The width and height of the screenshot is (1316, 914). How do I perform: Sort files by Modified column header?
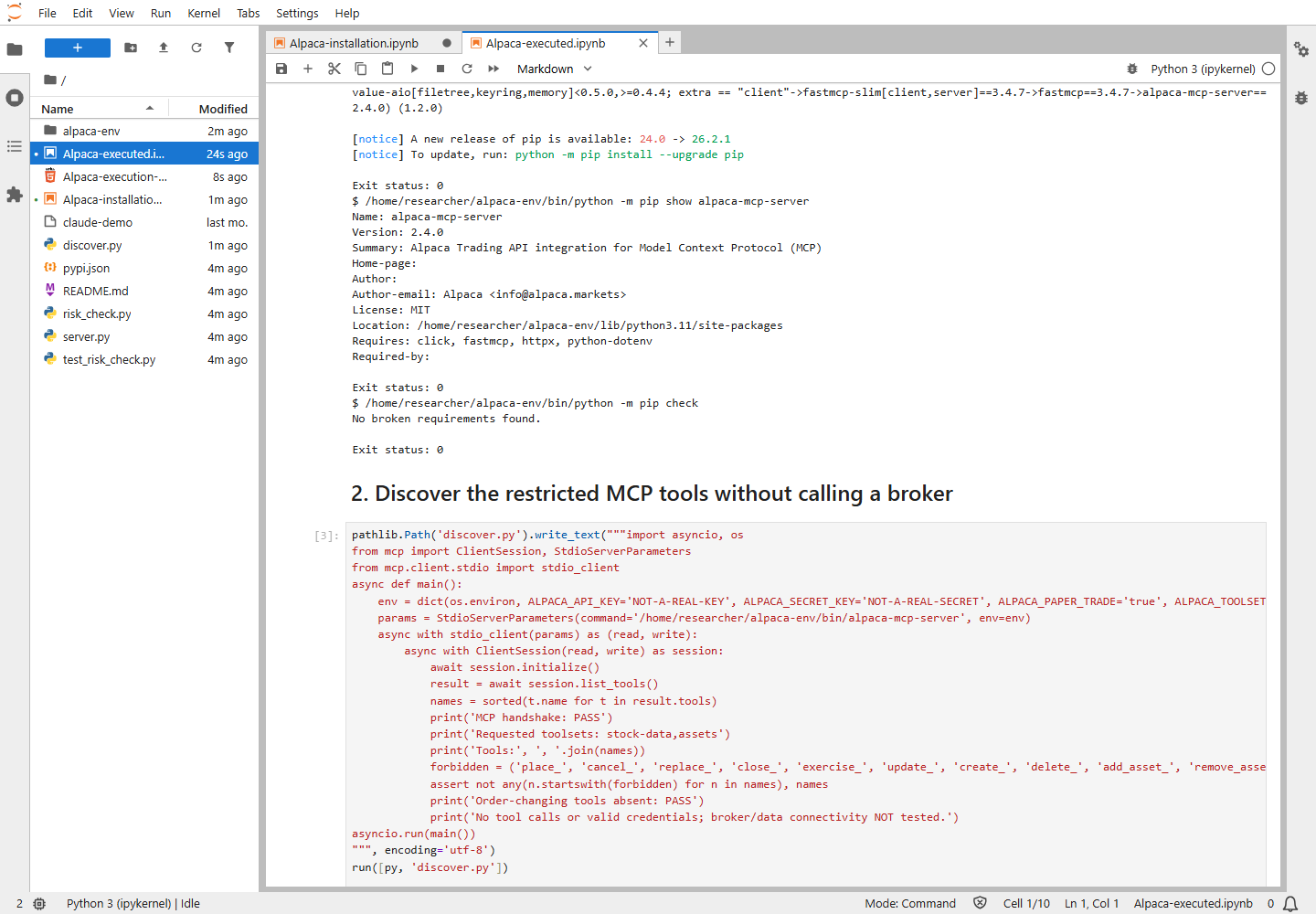[x=214, y=109]
